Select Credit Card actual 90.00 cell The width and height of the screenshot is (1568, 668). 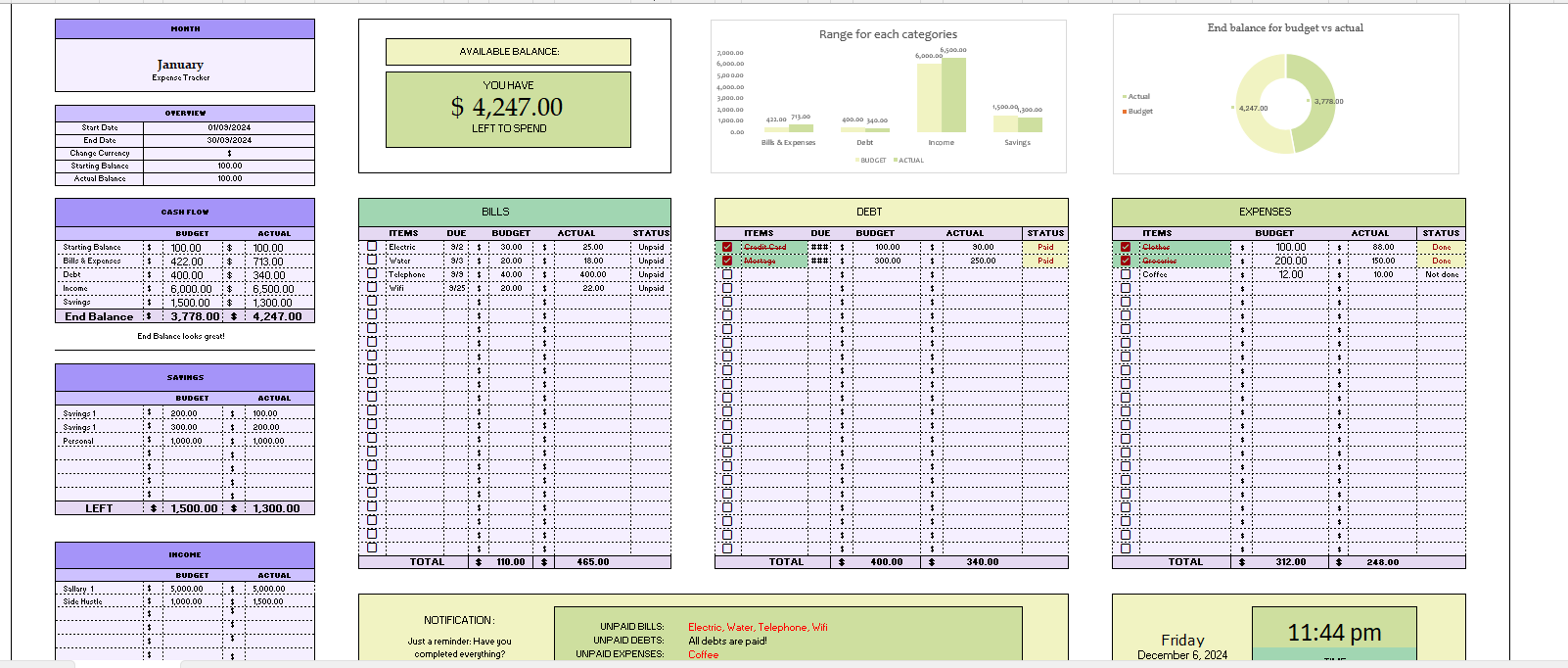click(x=983, y=247)
